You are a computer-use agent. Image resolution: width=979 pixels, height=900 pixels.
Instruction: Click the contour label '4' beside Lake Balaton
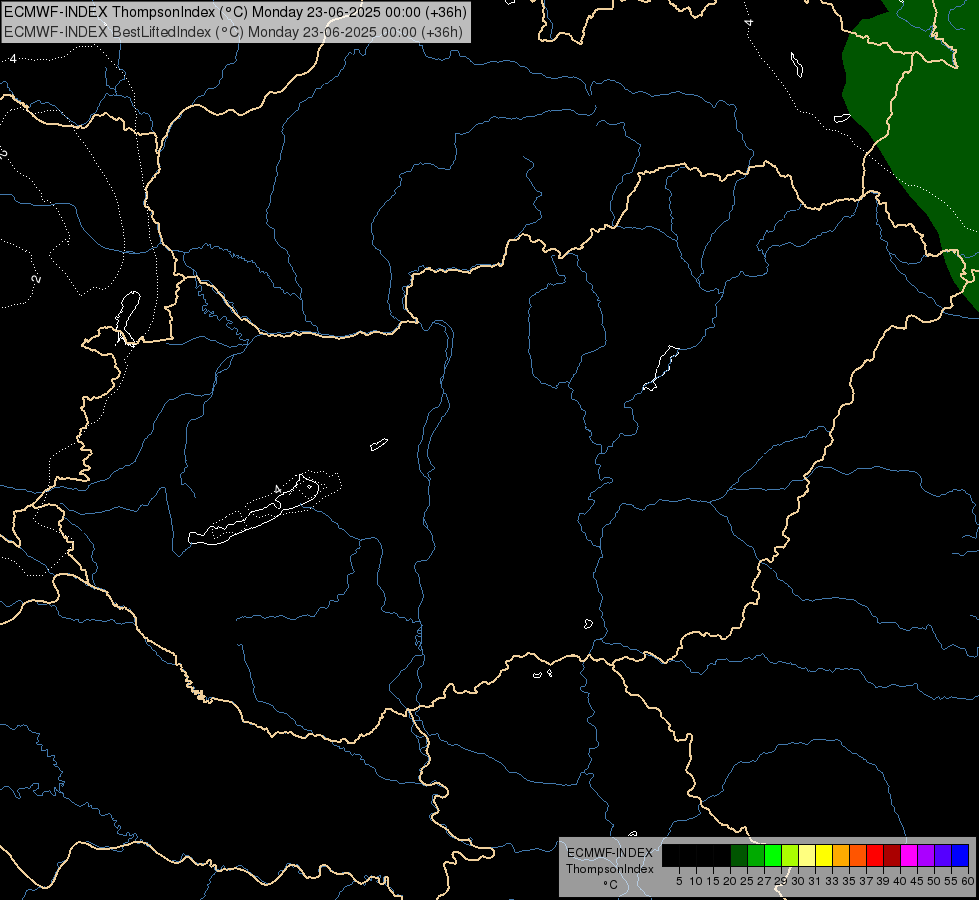pos(278,489)
